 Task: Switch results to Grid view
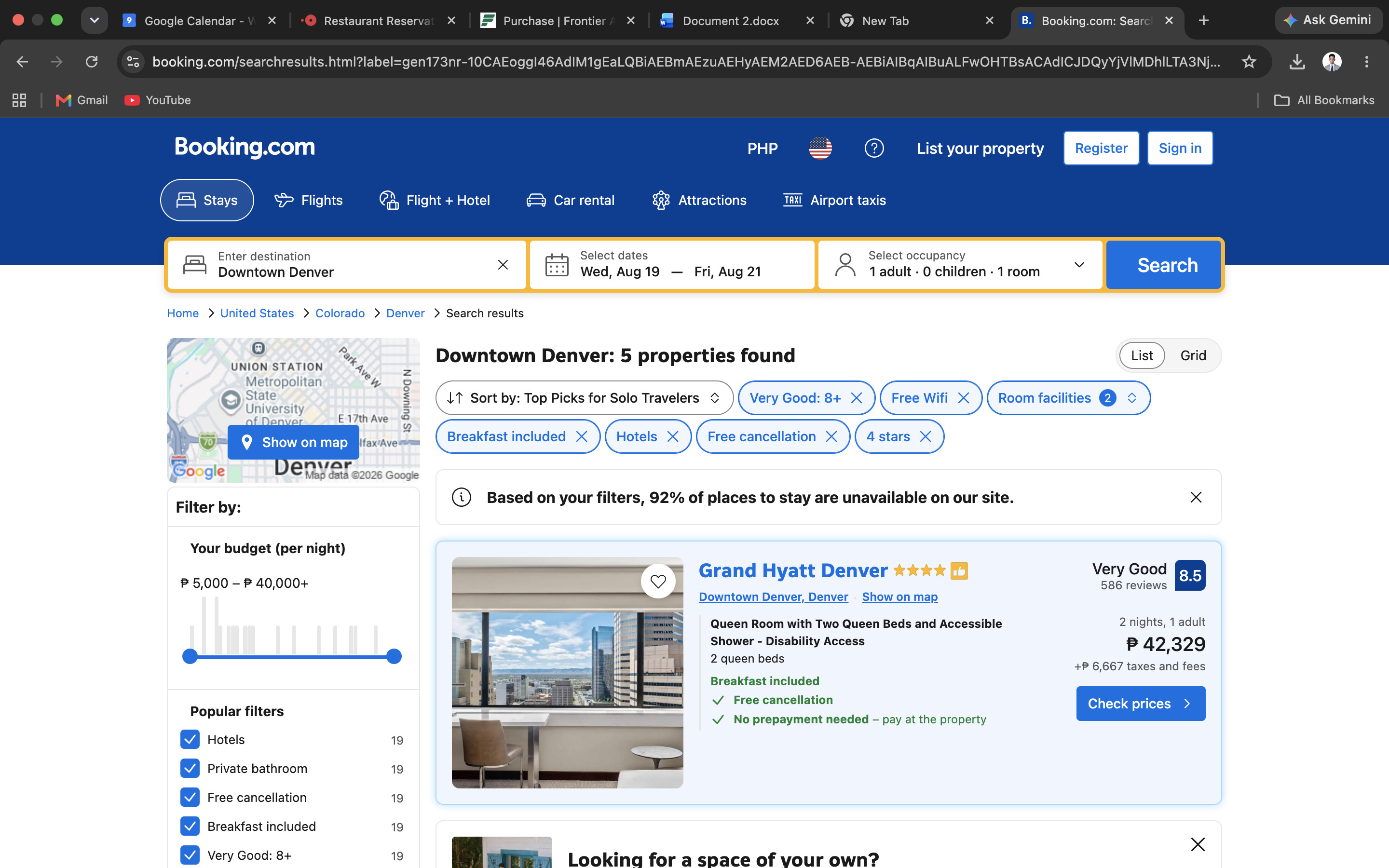(1193, 355)
